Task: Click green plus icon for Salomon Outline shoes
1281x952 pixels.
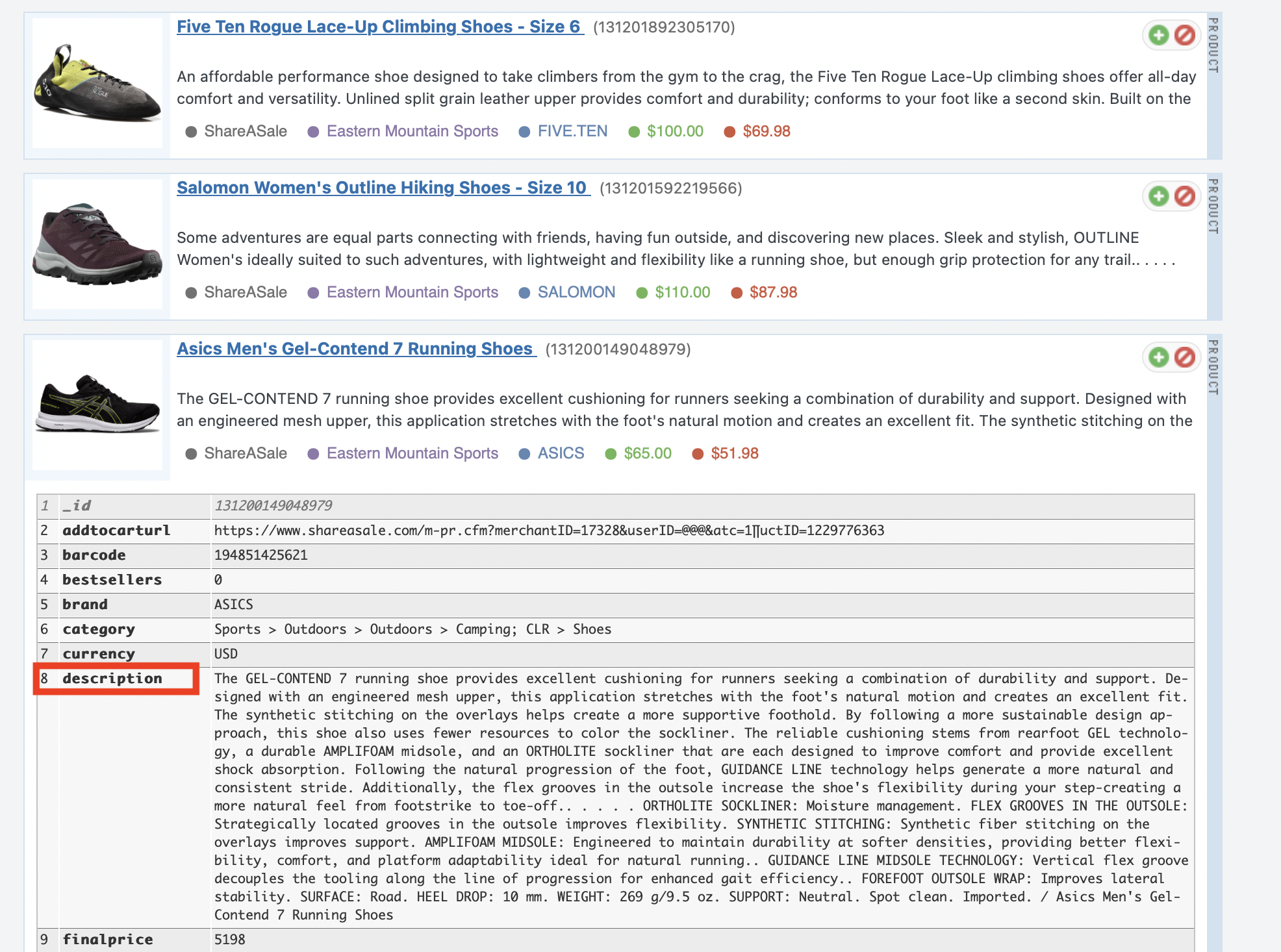Action: point(1158,196)
